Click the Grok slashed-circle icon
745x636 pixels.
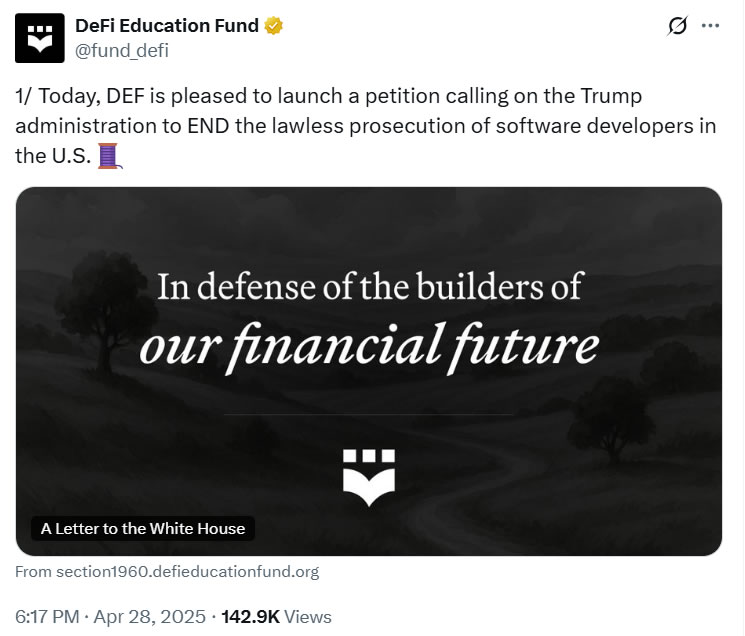point(677,27)
